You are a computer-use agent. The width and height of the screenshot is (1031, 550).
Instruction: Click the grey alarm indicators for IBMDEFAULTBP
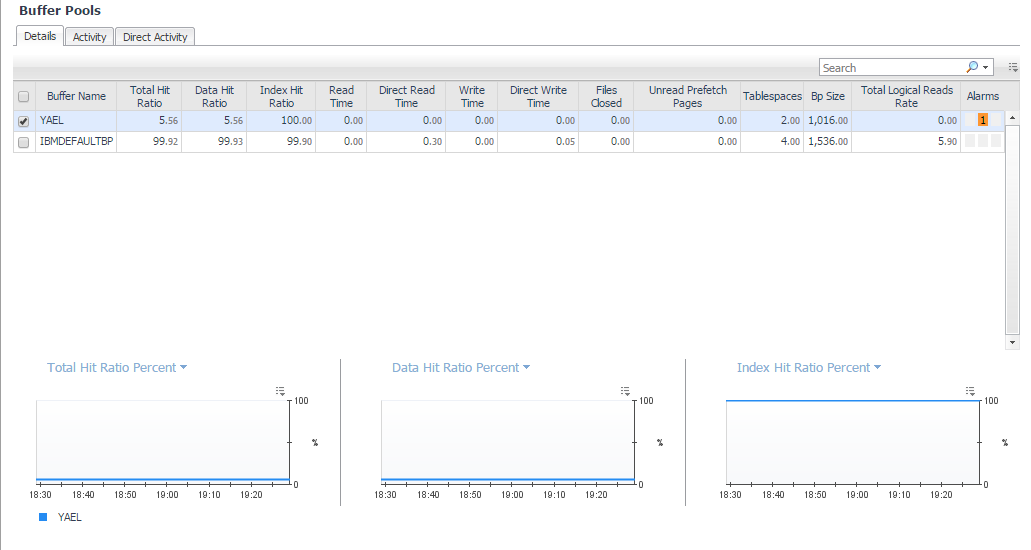pyautogui.click(x=982, y=142)
